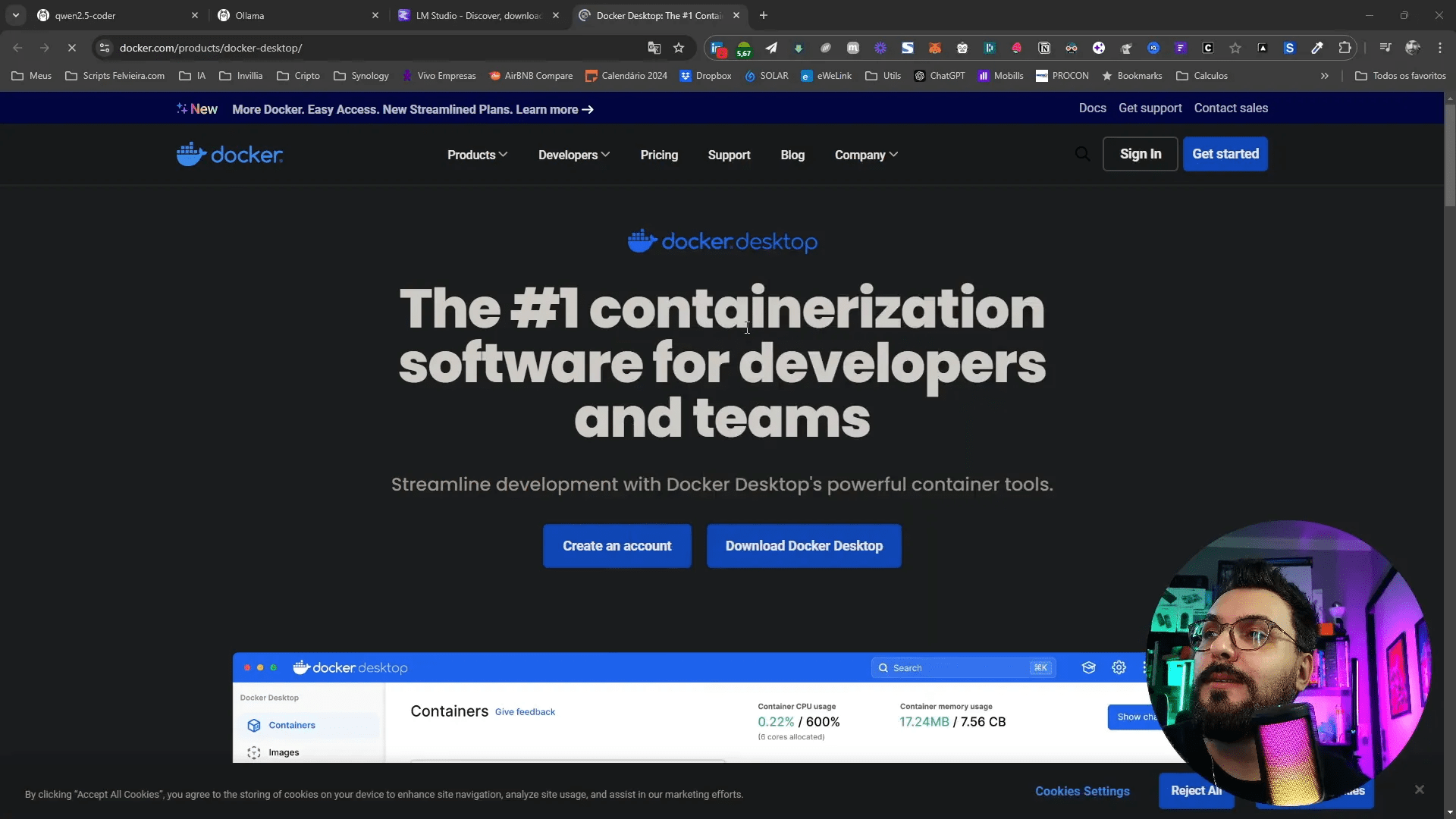Open the ChatGPT bookmark
The width and height of the screenshot is (1456, 819).
940,76
